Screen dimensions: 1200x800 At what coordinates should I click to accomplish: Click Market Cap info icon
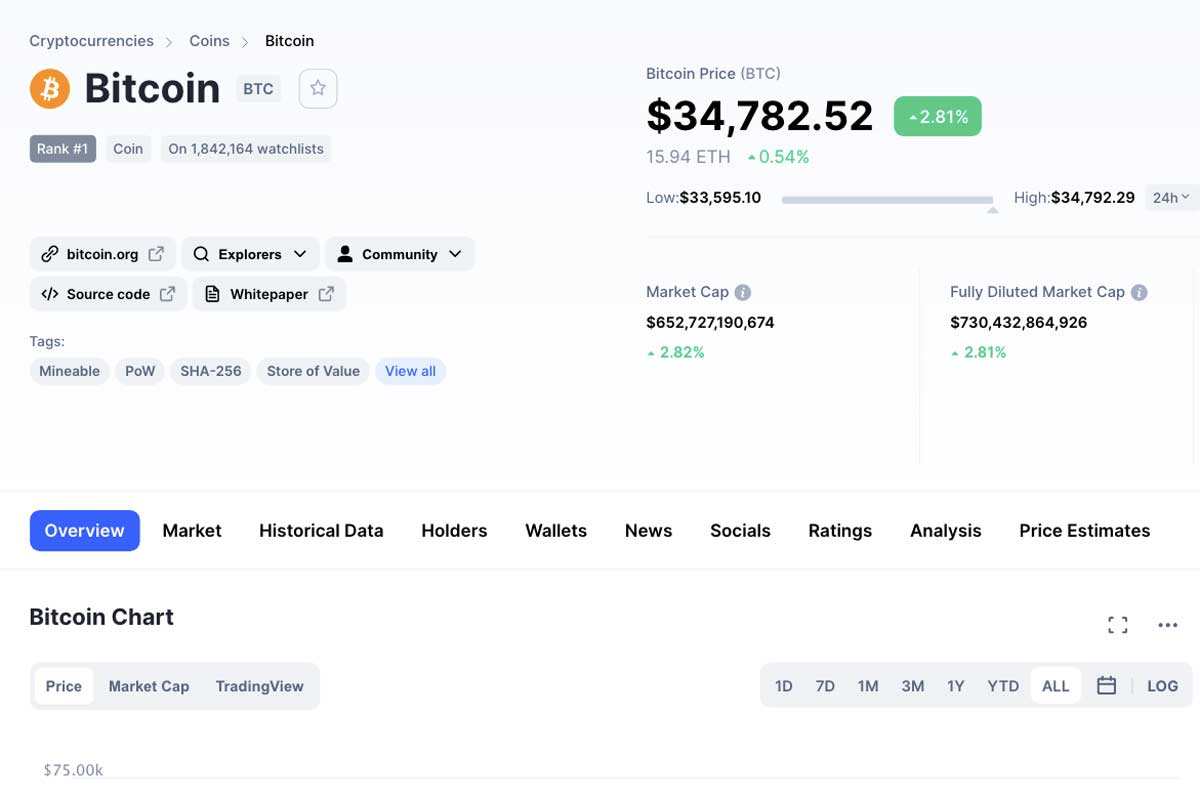click(x=743, y=292)
